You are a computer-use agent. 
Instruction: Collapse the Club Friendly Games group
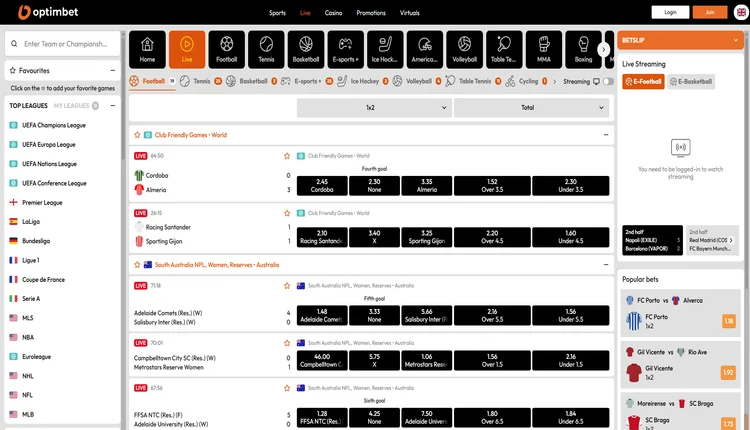point(606,135)
